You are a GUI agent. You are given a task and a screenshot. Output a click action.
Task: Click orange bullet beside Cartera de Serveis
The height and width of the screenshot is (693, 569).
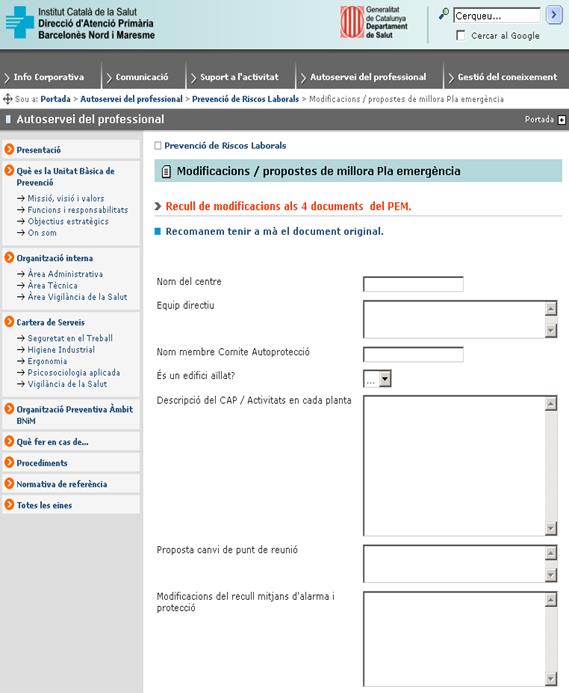click(9, 321)
